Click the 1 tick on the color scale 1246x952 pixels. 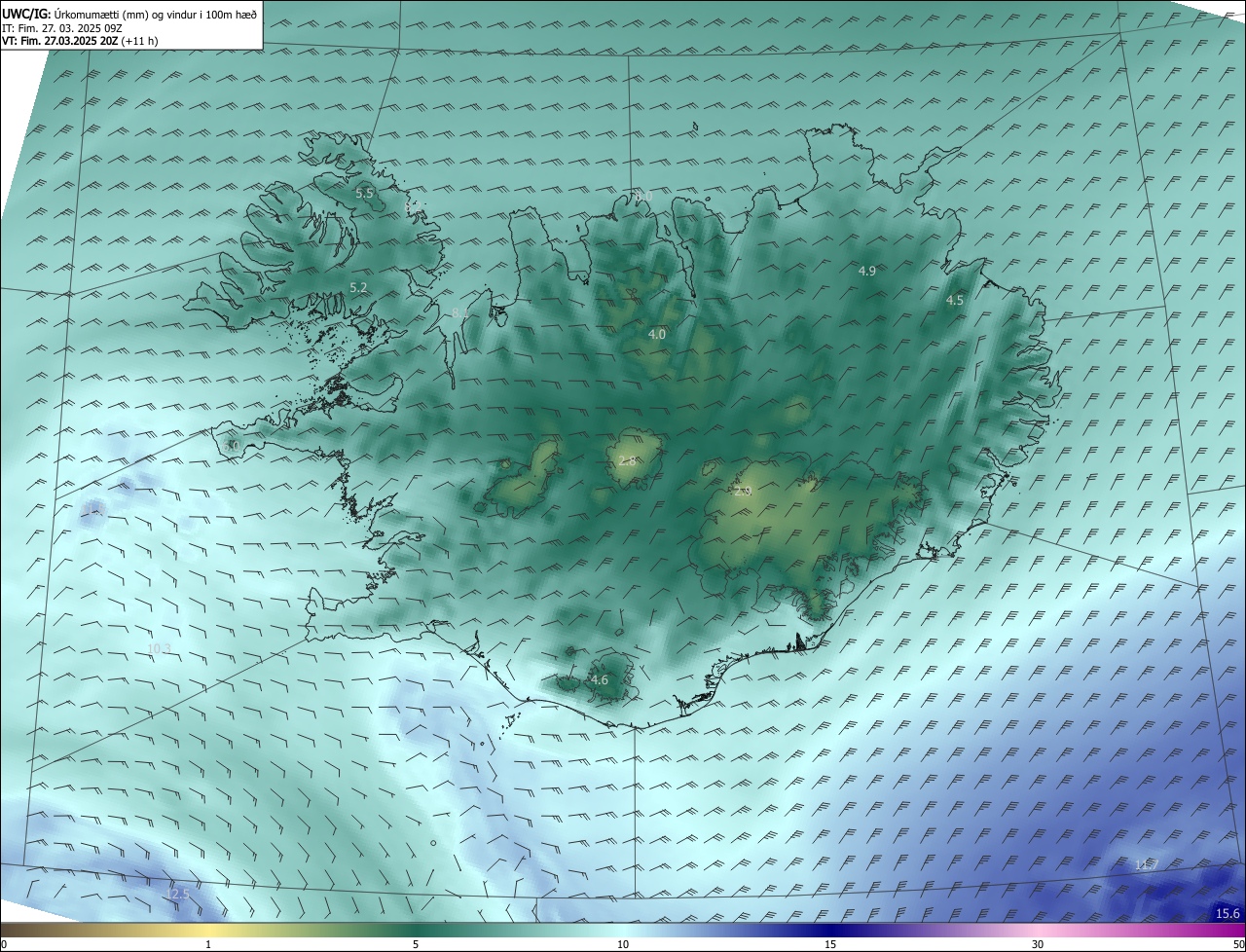(208, 944)
